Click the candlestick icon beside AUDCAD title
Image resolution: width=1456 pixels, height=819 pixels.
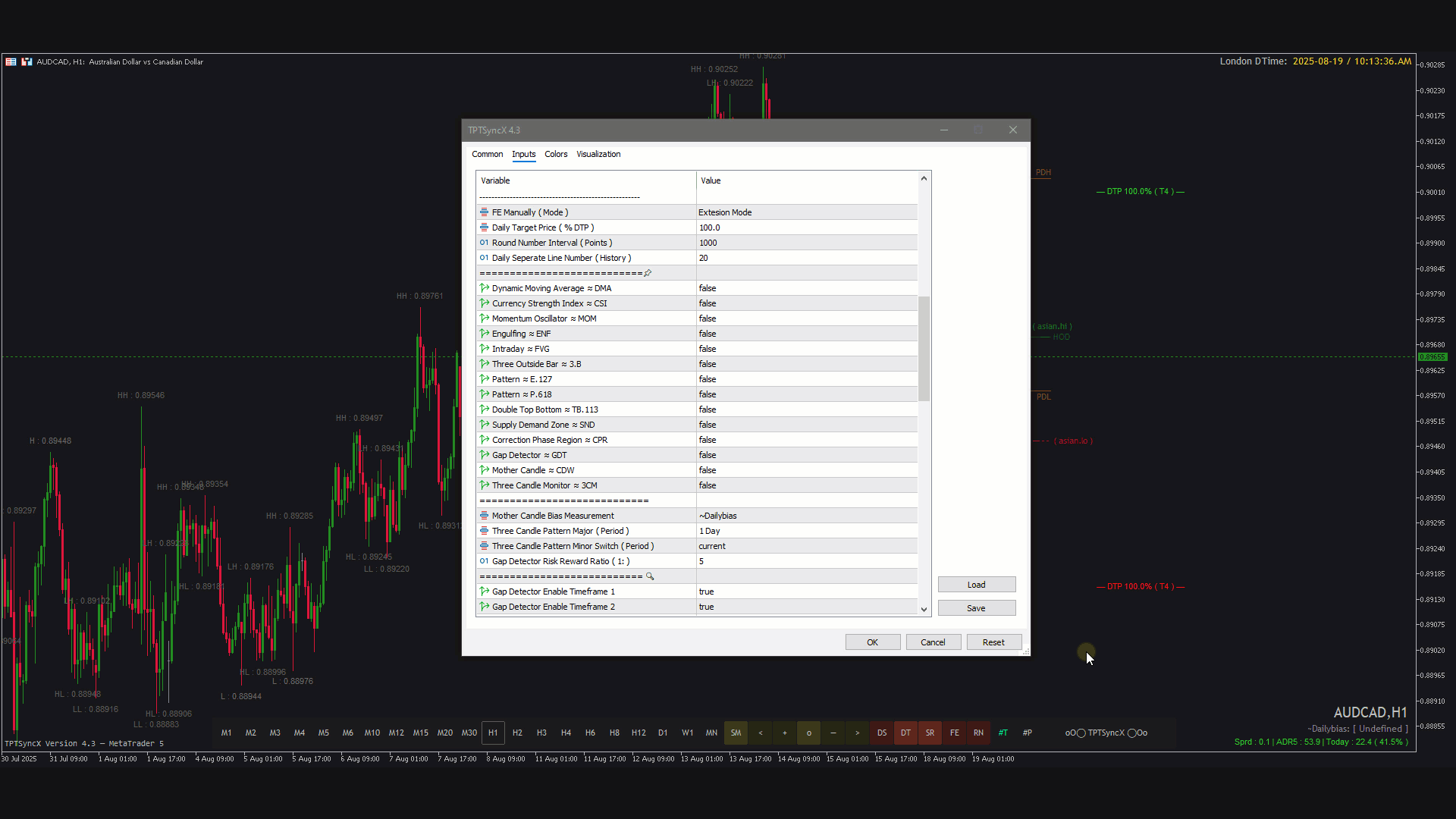click(27, 61)
